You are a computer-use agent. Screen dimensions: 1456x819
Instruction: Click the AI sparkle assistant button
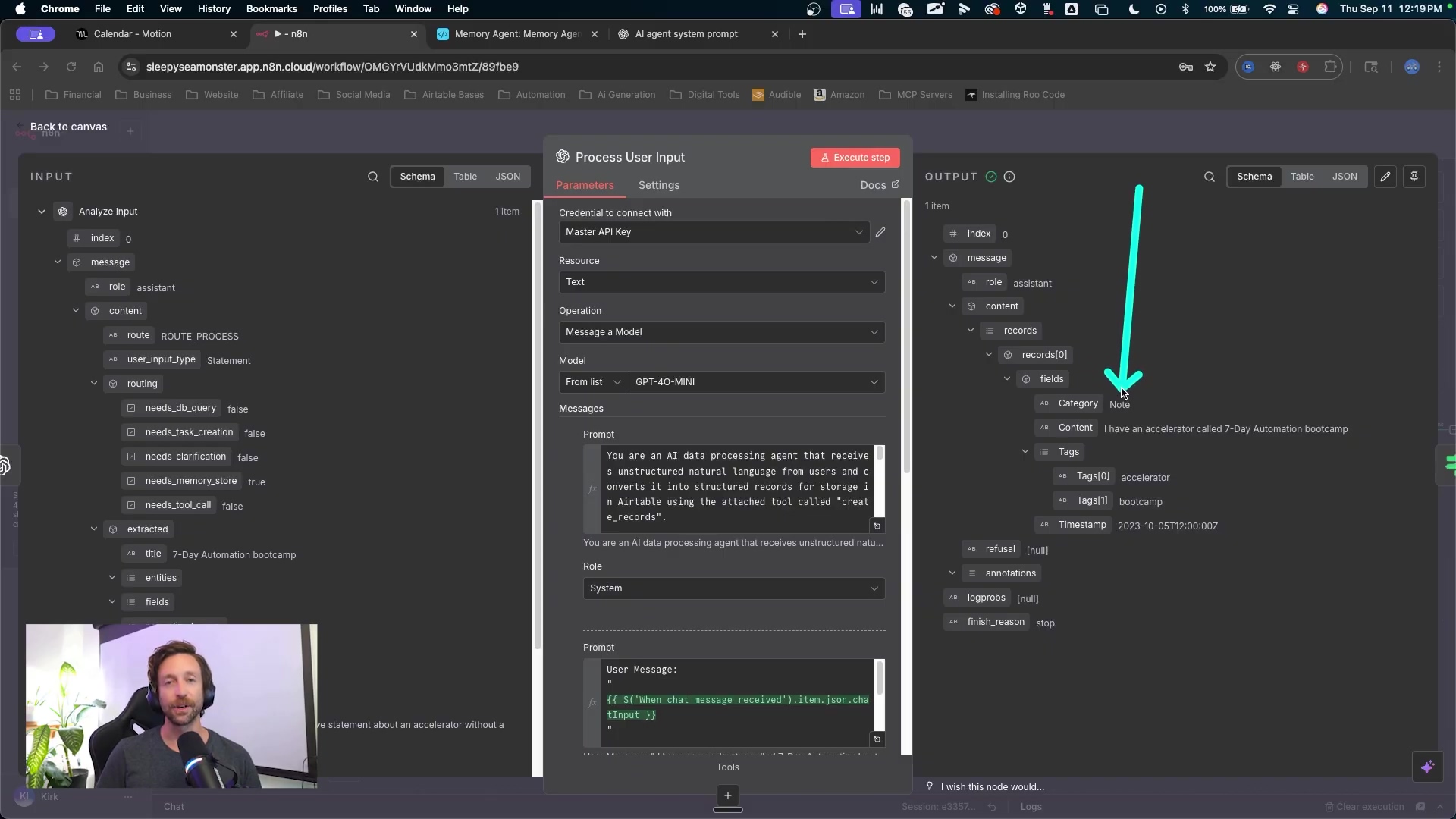[1427, 767]
